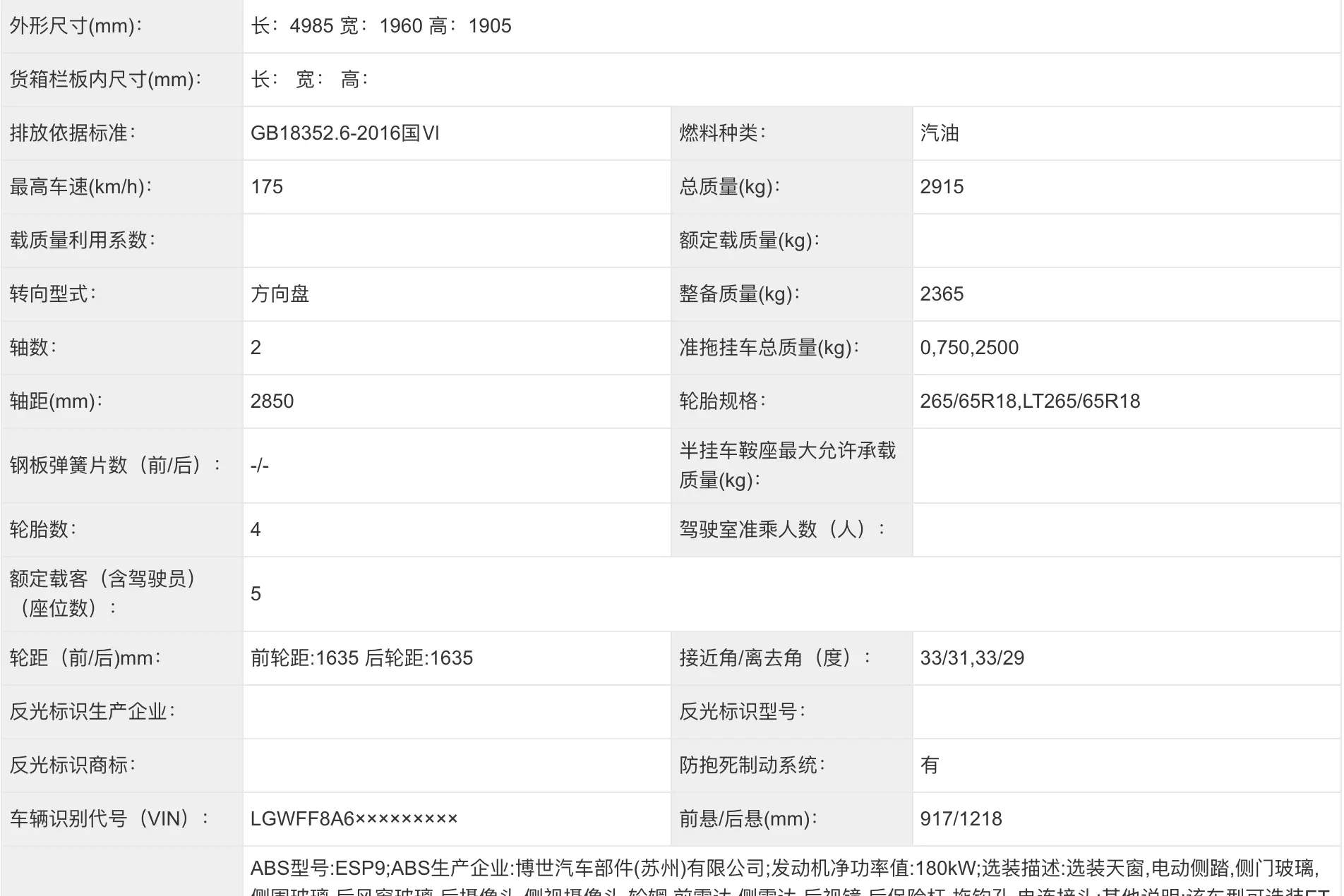The image size is (1344, 896).
Task: Click the 半挂车鞍座最大允许承载质量 label
Action: click(x=787, y=466)
